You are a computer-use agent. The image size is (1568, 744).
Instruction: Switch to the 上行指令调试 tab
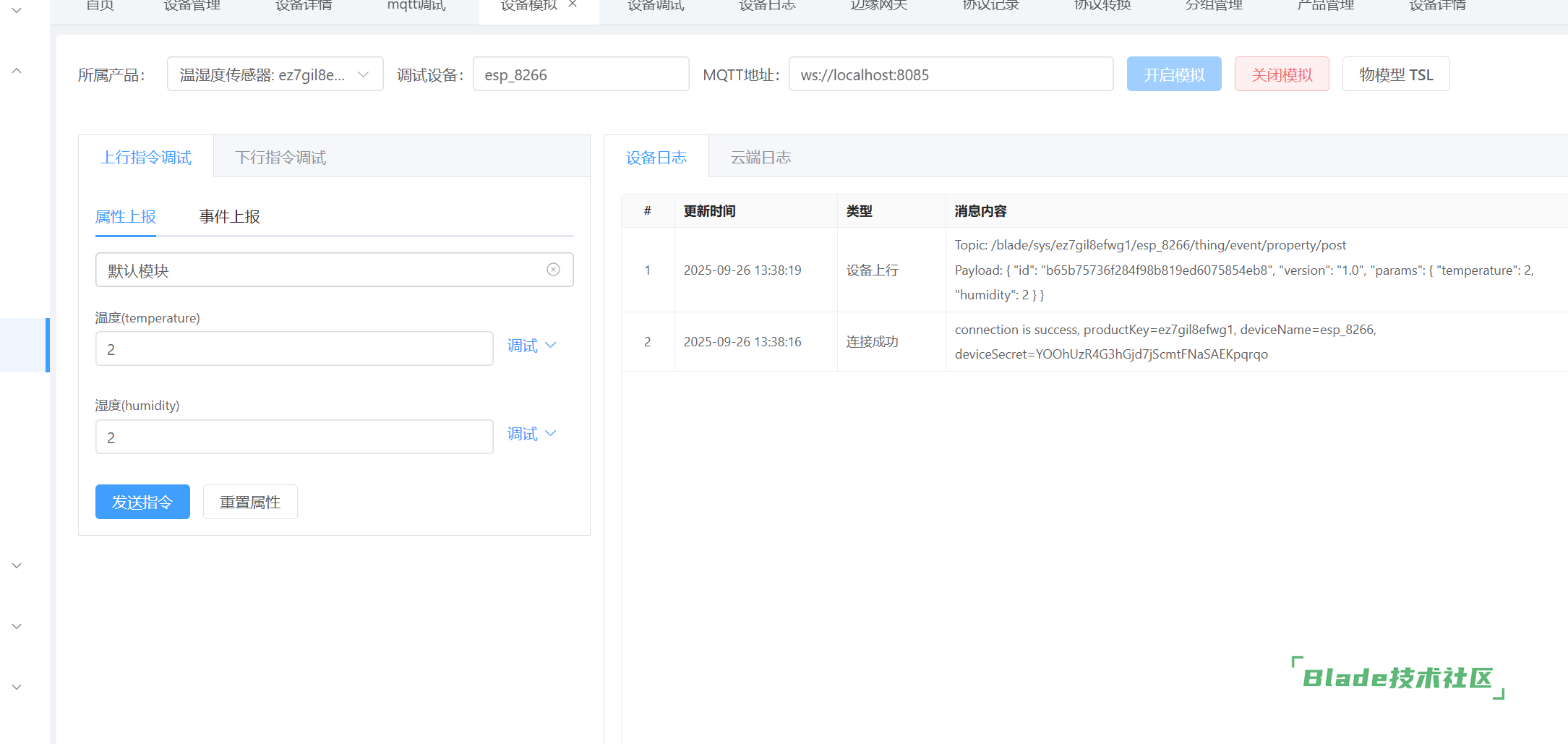tap(146, 157)
